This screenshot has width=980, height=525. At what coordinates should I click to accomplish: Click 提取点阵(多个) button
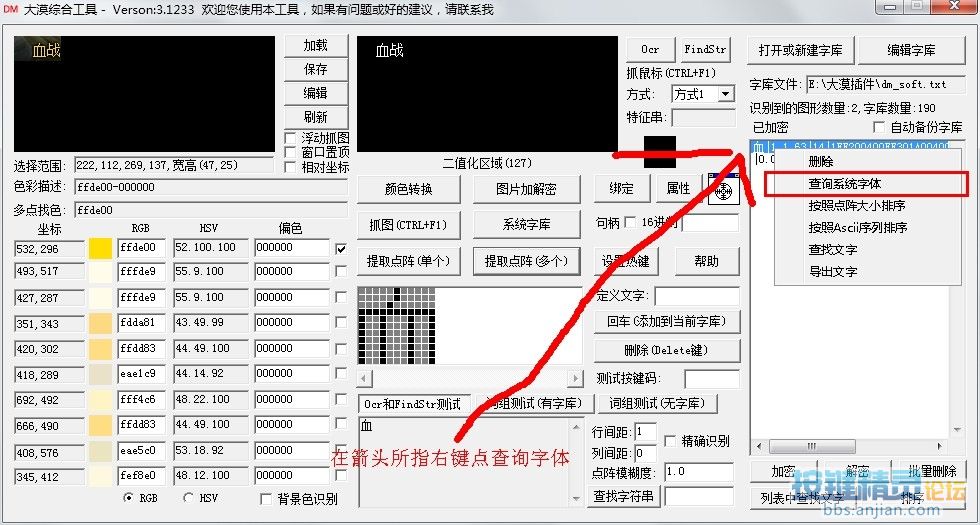(x=526, y=261)
